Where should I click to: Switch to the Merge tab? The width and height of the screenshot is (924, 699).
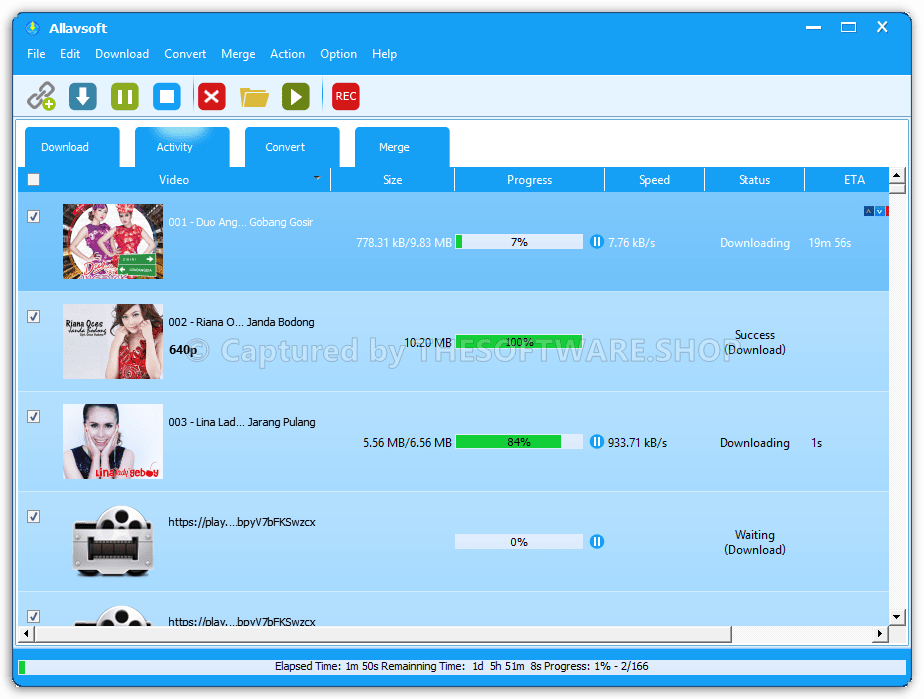394,147
